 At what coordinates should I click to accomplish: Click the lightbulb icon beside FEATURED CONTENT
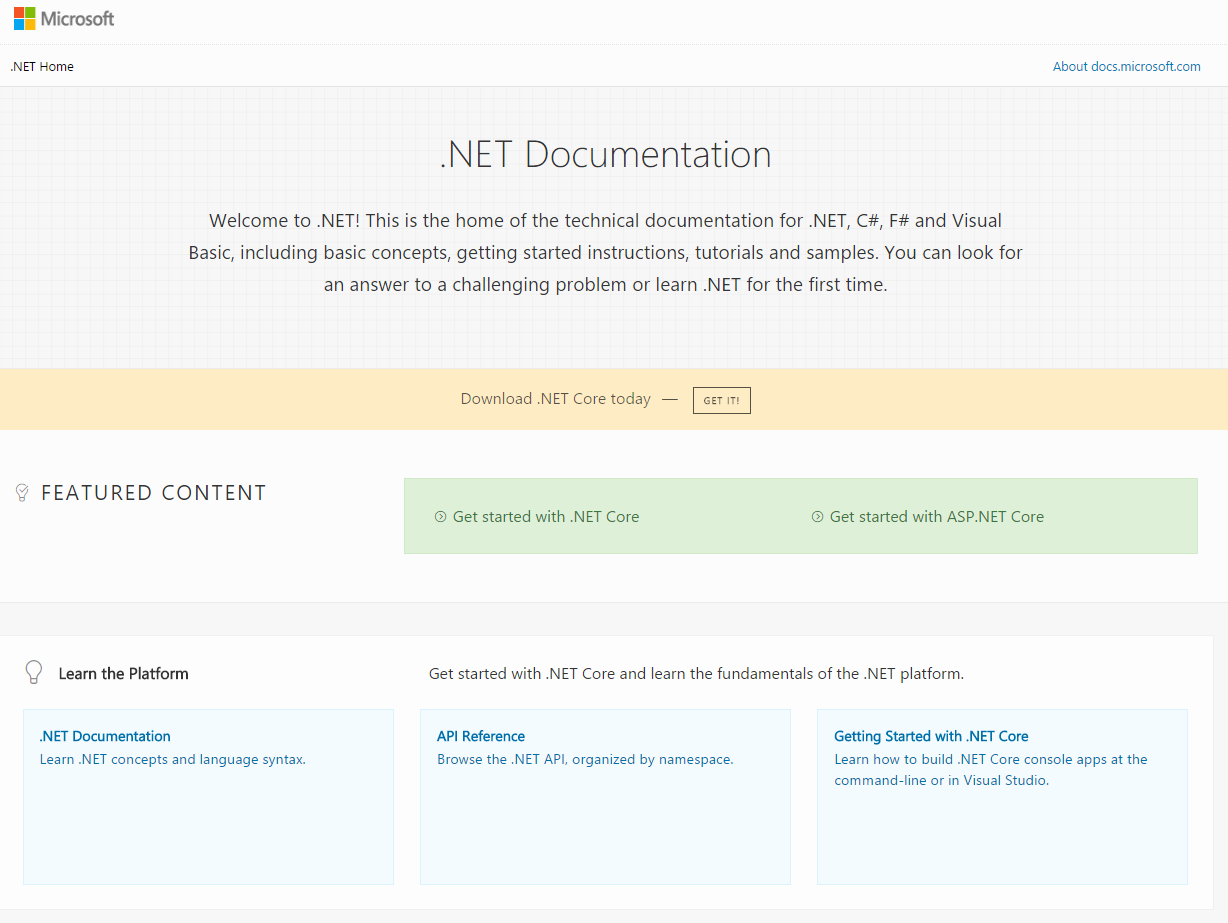21,492
